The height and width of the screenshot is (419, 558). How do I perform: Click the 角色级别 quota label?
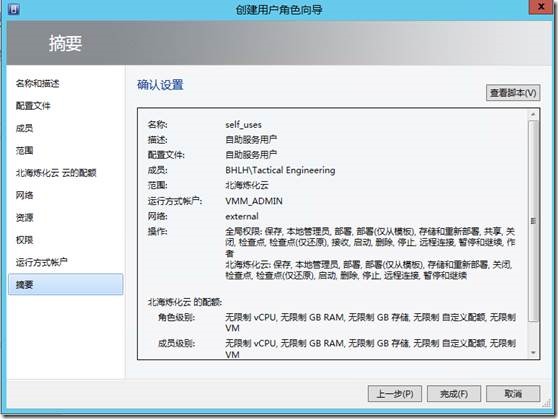point(177,317)
